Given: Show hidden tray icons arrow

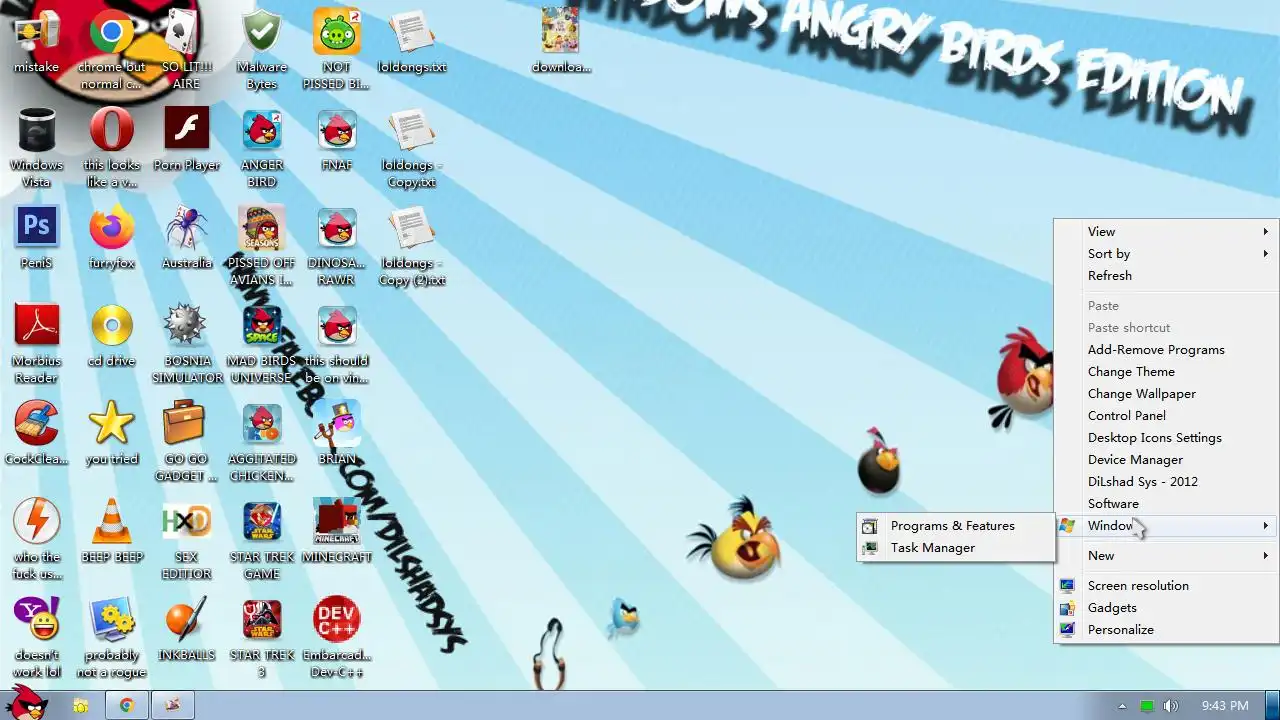Looking at the screenshot, I should tap(1122, 706).
